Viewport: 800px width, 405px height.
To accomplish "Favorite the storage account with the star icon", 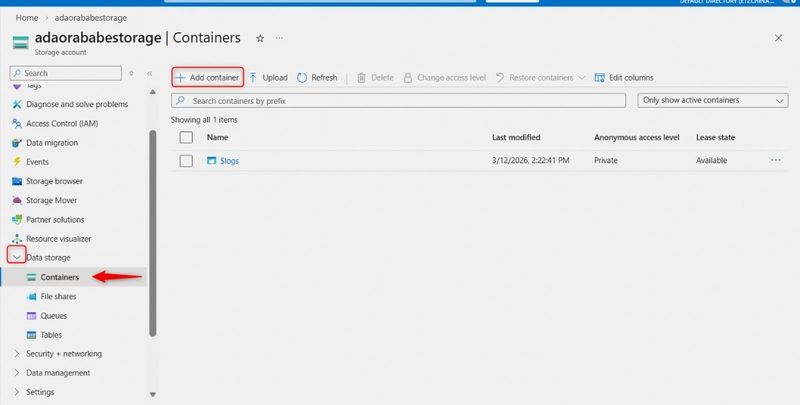I will click(x=260, y=38).
